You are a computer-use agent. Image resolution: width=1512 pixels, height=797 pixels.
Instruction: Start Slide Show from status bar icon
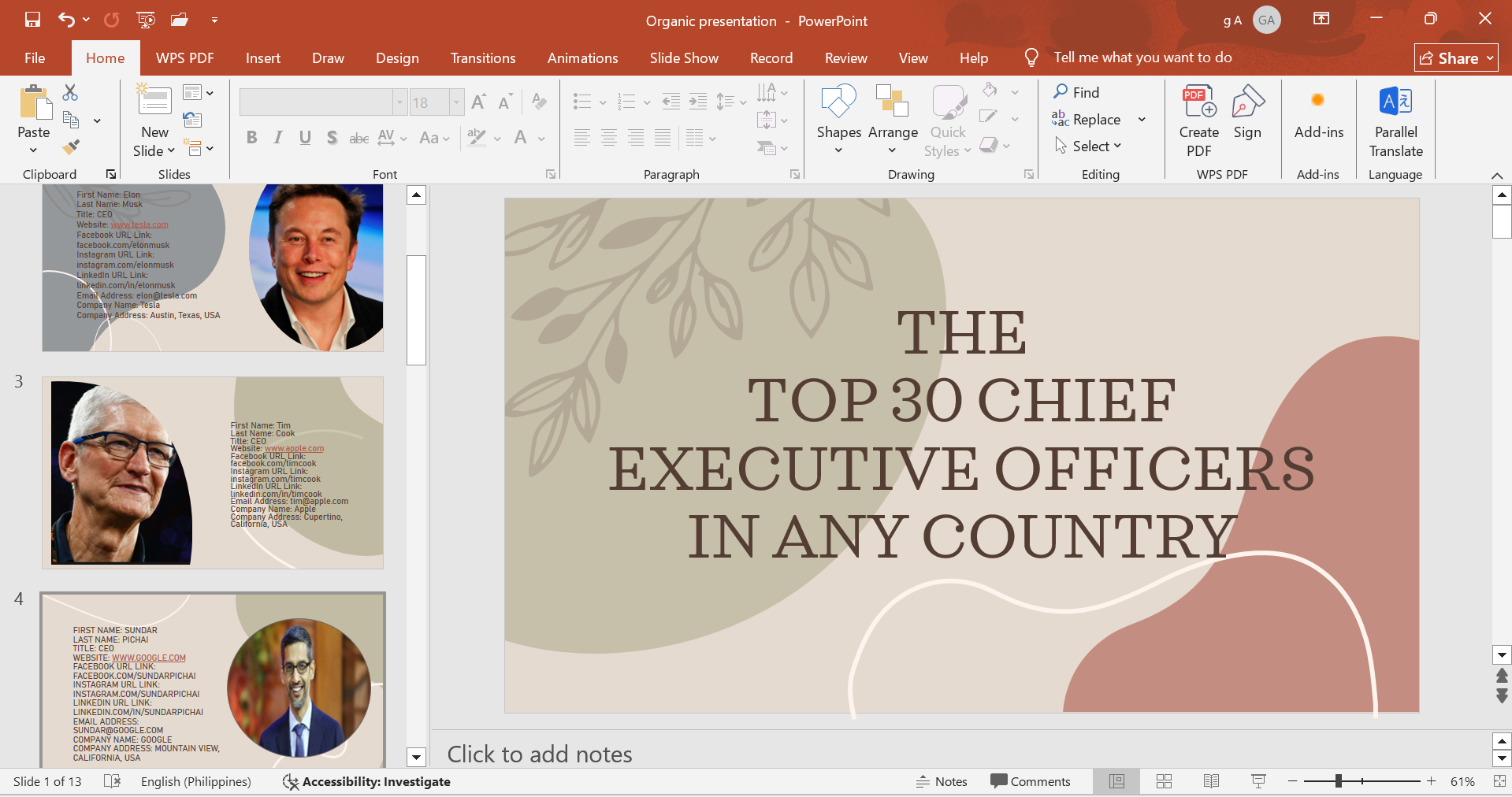coord(1258,781)
